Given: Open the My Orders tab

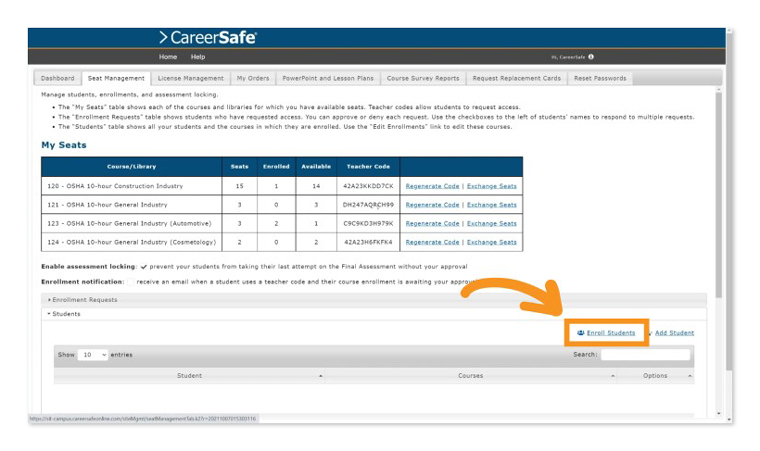Looking at the screenshot, I should tap(253, 78).
